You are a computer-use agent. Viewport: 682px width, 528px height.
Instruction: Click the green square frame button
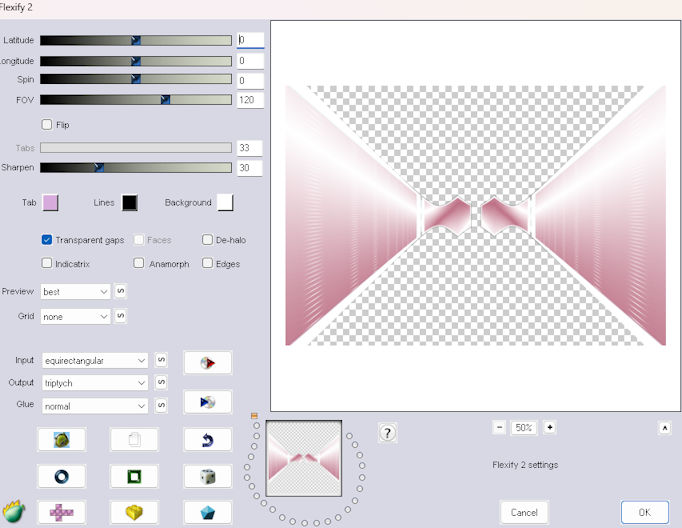tap(134, 476)
